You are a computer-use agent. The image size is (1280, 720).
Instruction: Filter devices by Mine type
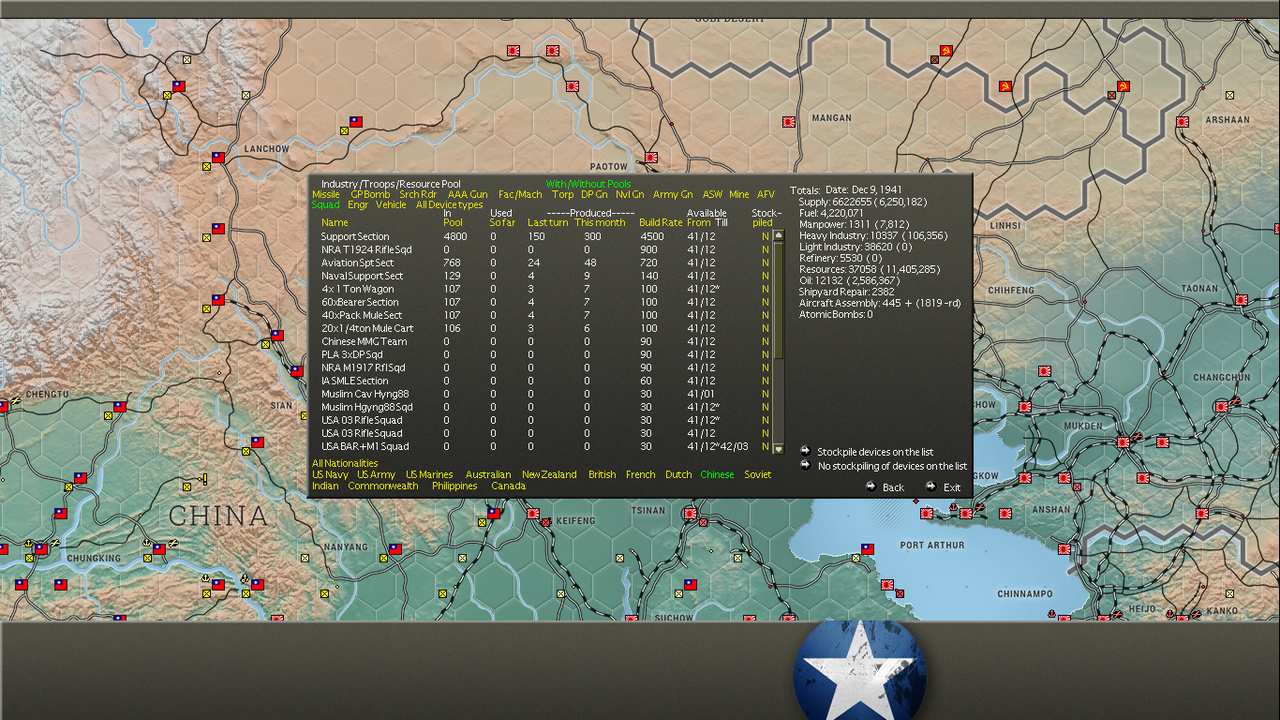[x=739, y=194]
